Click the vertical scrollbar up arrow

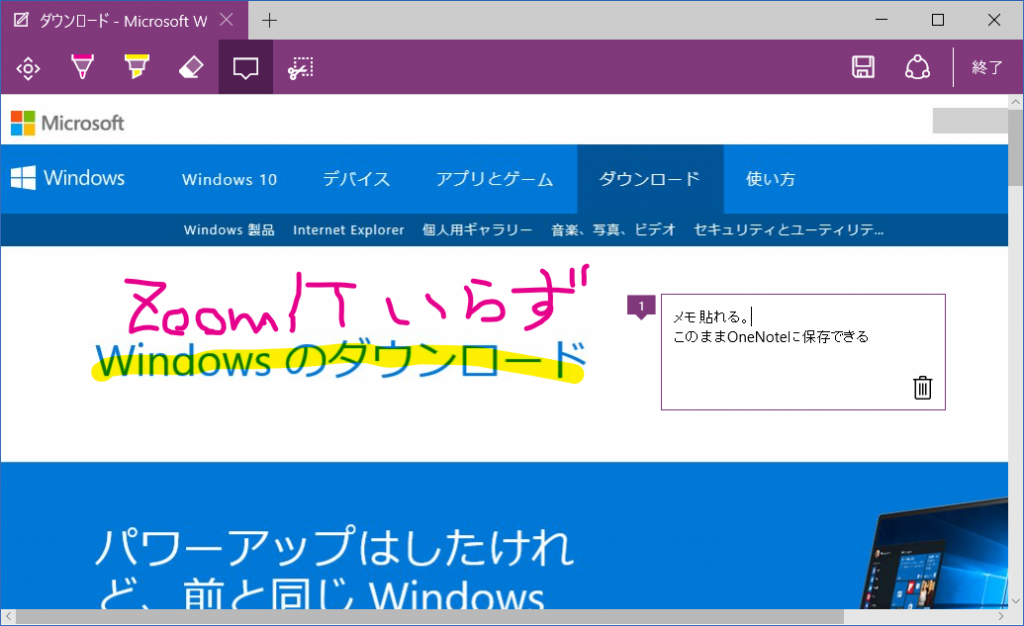coord(1016,102)
